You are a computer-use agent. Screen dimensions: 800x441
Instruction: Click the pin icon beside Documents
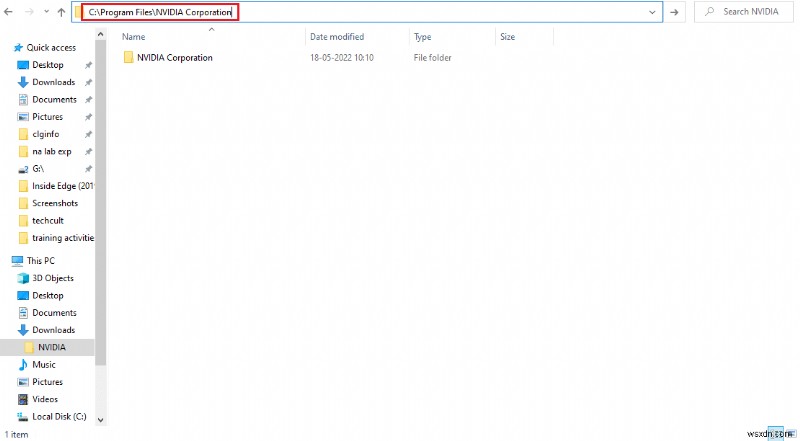[x=88, y=100]
